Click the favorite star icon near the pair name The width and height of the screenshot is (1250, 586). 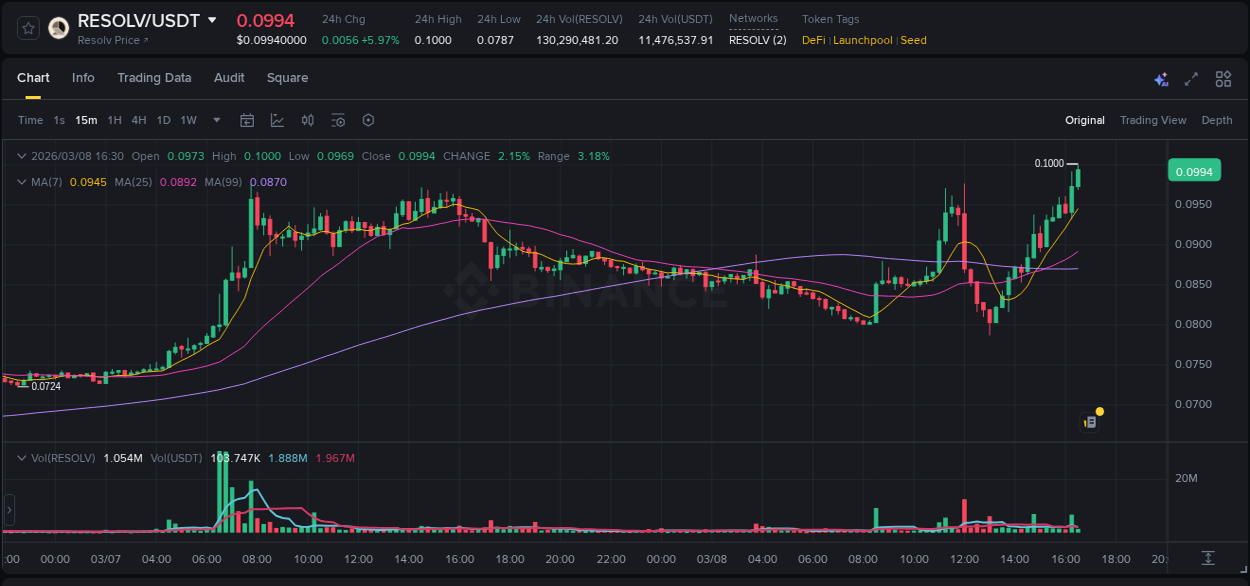(27, 27)
